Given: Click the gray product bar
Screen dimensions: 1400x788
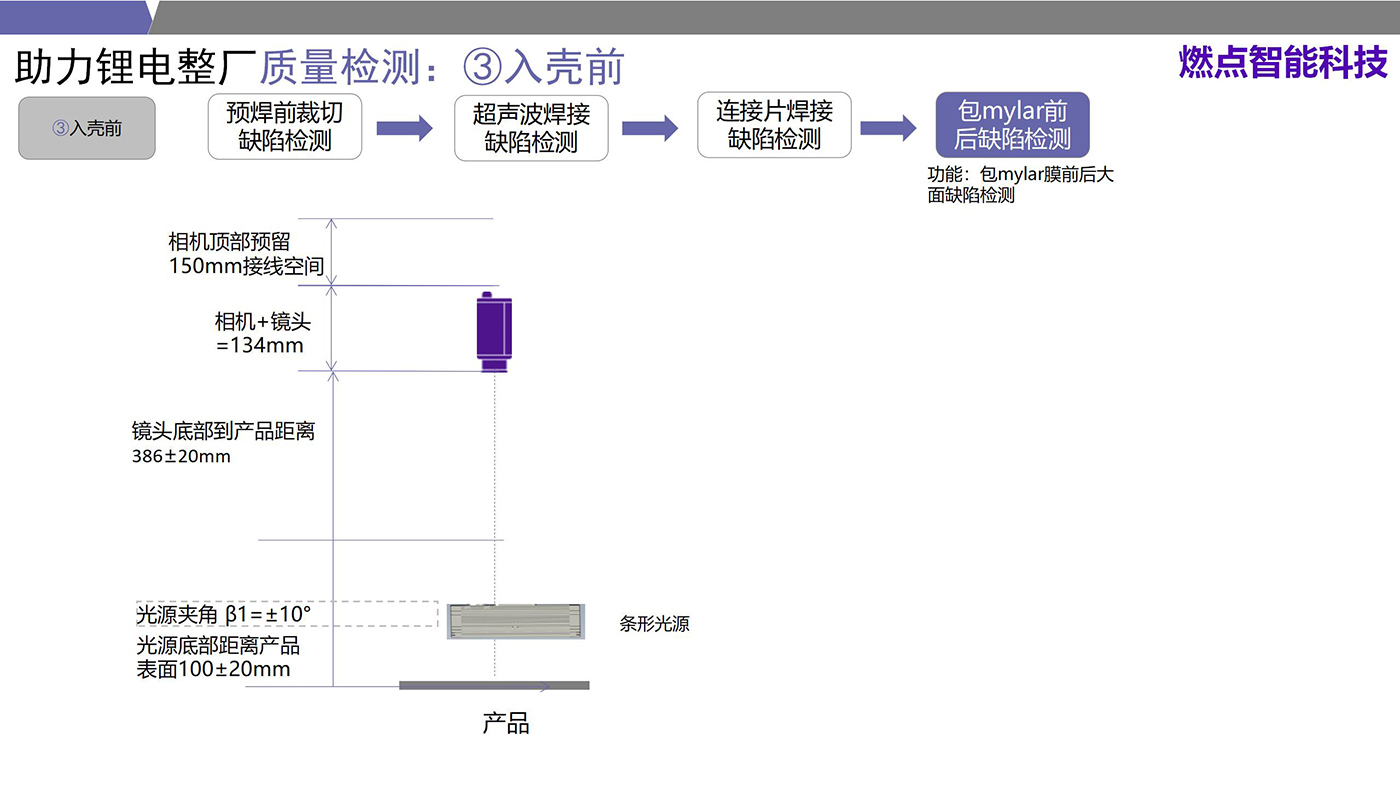Looking at the screenshot, I should [x=494, y=685].
